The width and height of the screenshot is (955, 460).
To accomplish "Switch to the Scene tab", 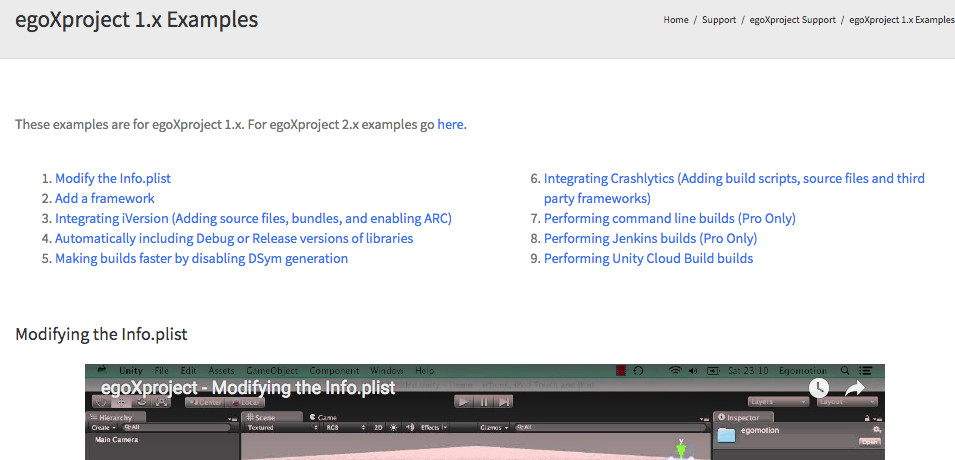I will tap(272, 417).
